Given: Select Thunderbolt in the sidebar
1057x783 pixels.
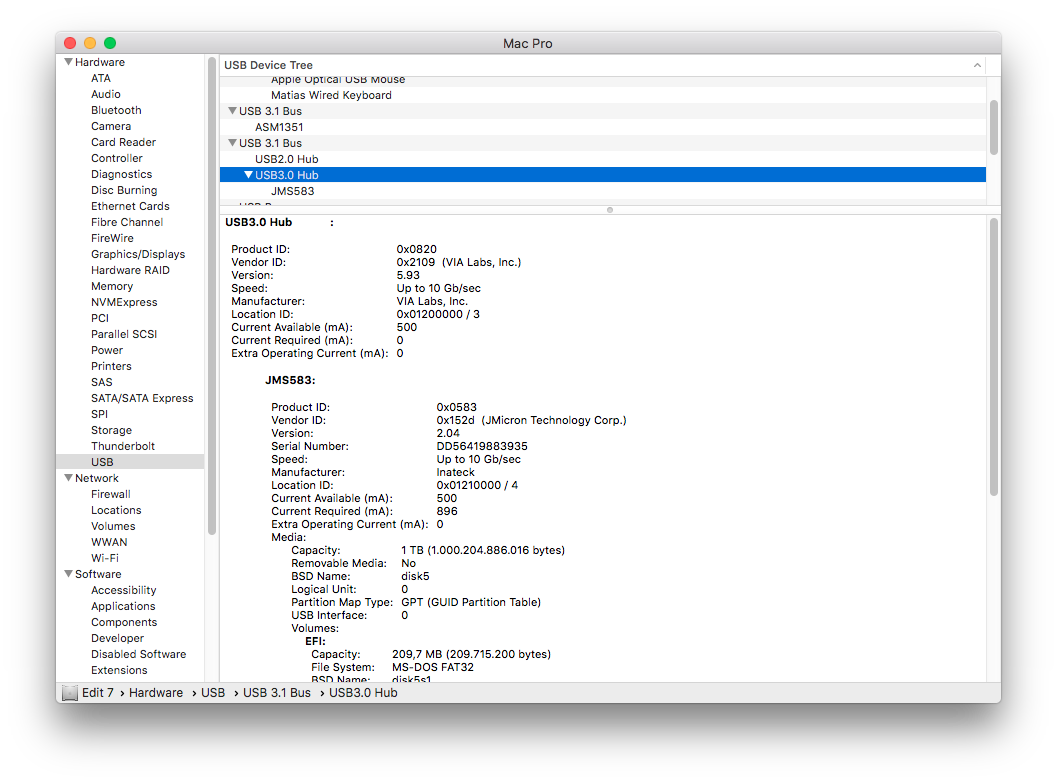Looking at the screenshot, I should pyautogui.click(x=123, y=446).
